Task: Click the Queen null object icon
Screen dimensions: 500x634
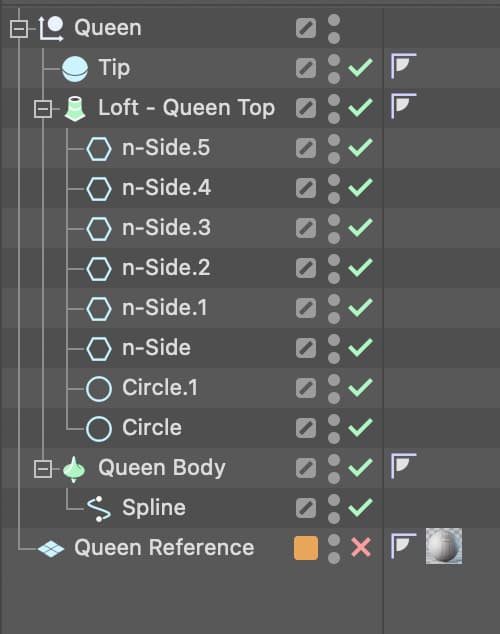Action: click(51, 28)
